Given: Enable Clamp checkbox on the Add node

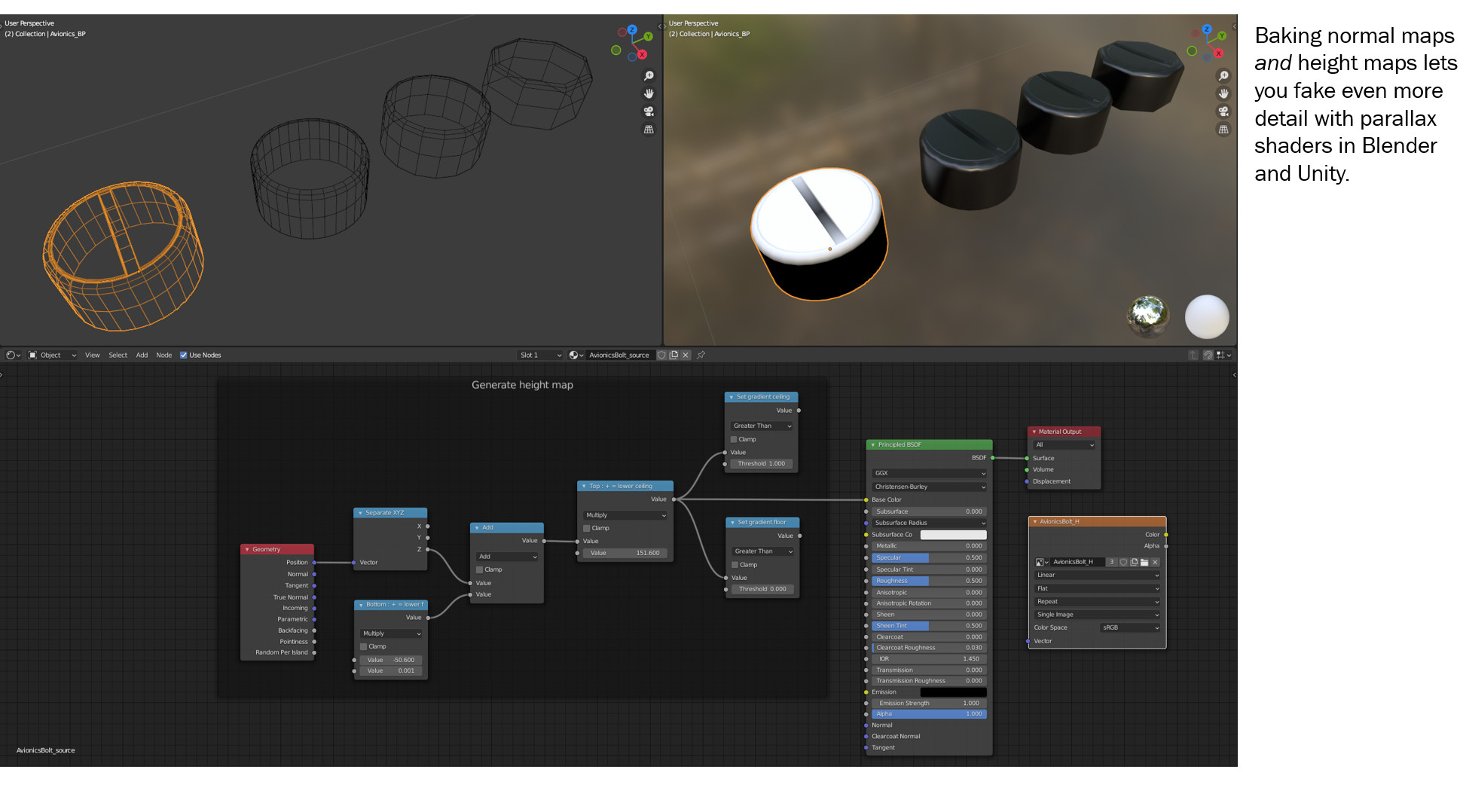Looking at the screenshot, I should click(479, 569).
